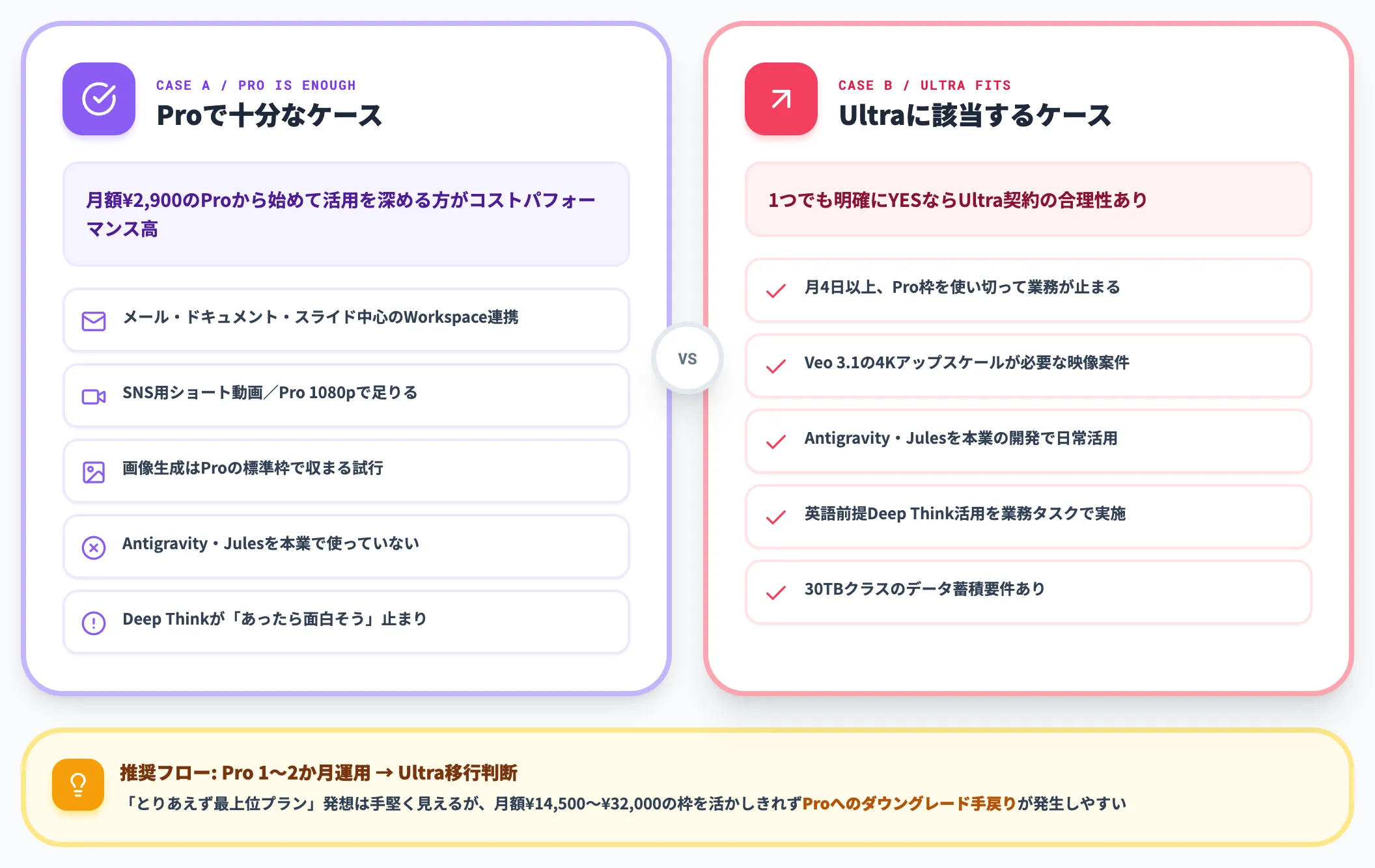Click the label CASE A / PRO IS ENOUGH
1375x868 pixels.
point(256,85)
